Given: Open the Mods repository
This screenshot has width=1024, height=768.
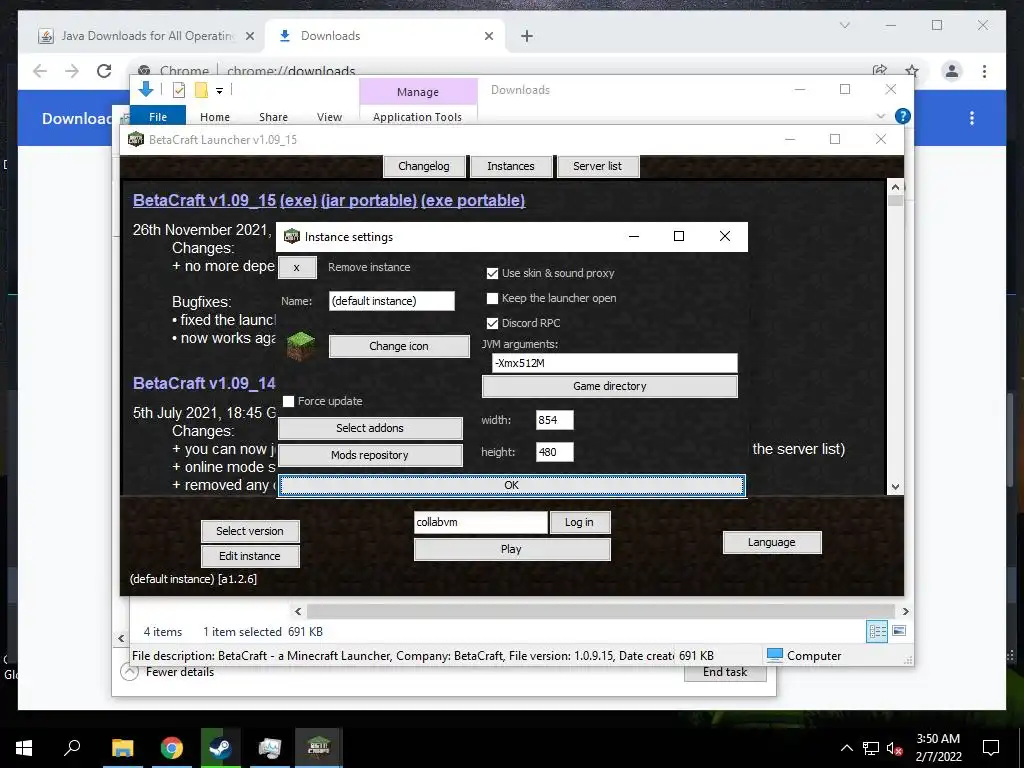Looking at the screenshot, I should (x=370, y=455).
